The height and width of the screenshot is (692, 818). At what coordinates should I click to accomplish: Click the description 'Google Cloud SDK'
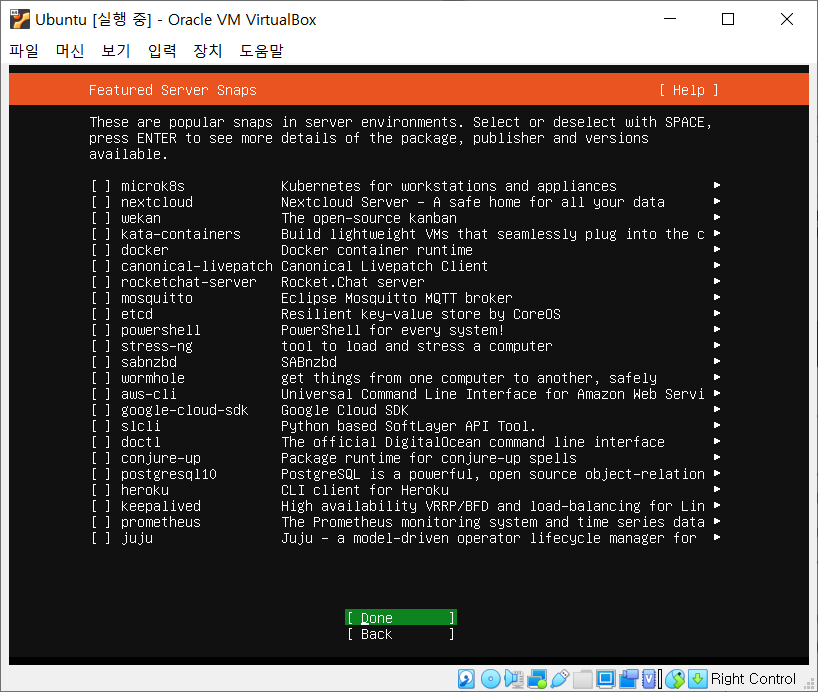[344, 410]
